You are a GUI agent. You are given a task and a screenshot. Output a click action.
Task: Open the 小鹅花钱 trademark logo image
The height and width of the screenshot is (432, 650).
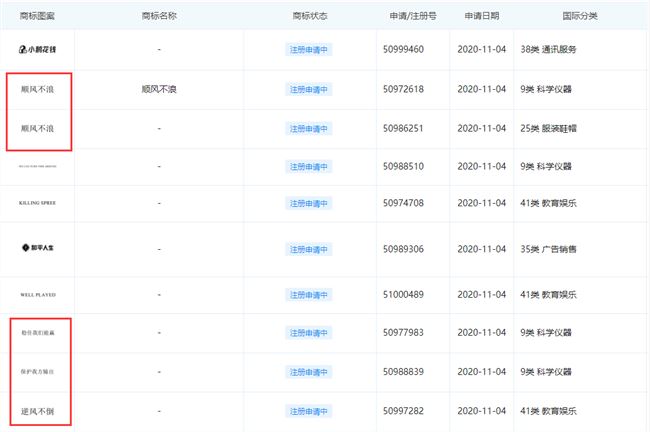click(x=37, y=49)
